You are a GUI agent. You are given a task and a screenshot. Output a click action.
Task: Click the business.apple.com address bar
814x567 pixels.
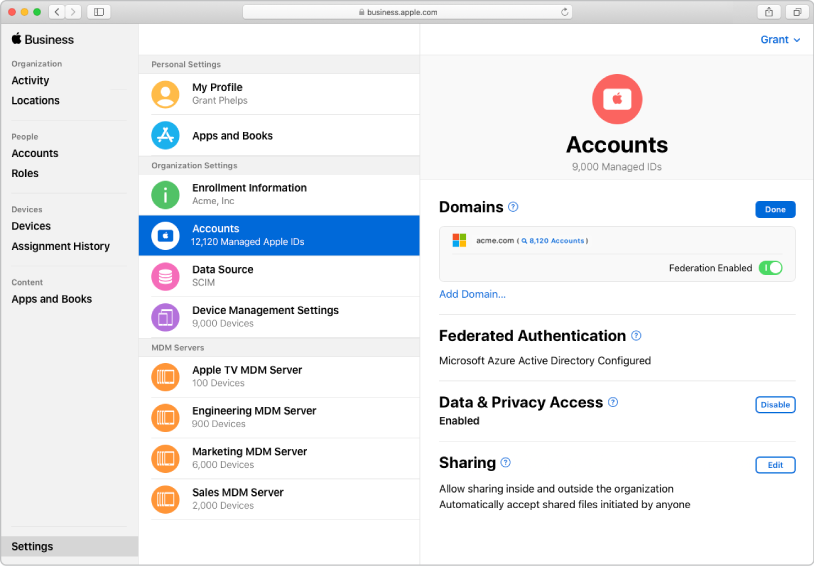(408, 12)
